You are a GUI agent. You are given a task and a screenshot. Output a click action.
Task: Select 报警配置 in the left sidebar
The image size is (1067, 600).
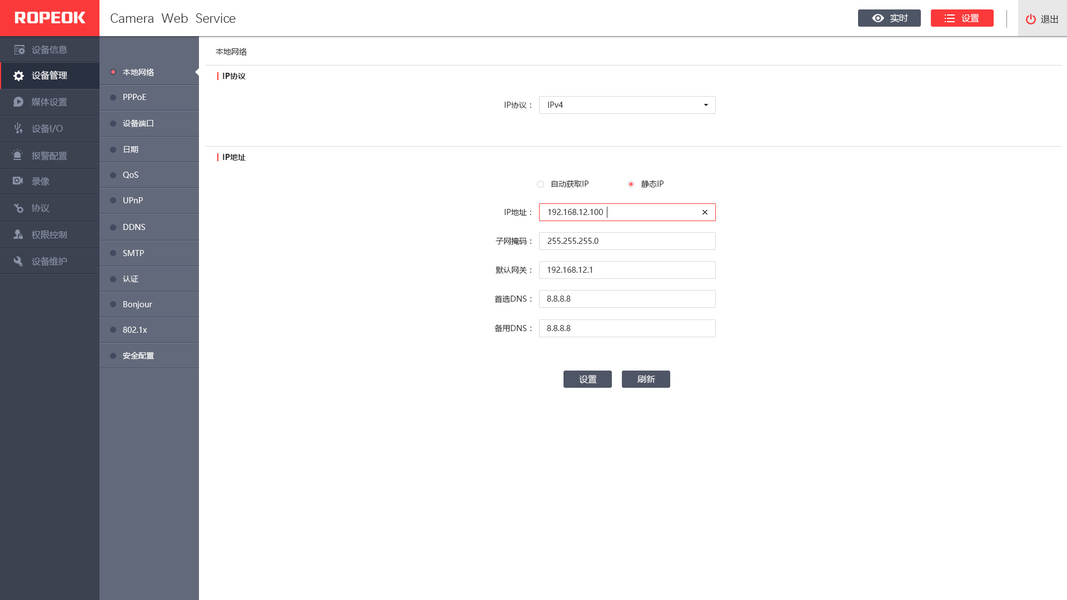tap(50, 155)
